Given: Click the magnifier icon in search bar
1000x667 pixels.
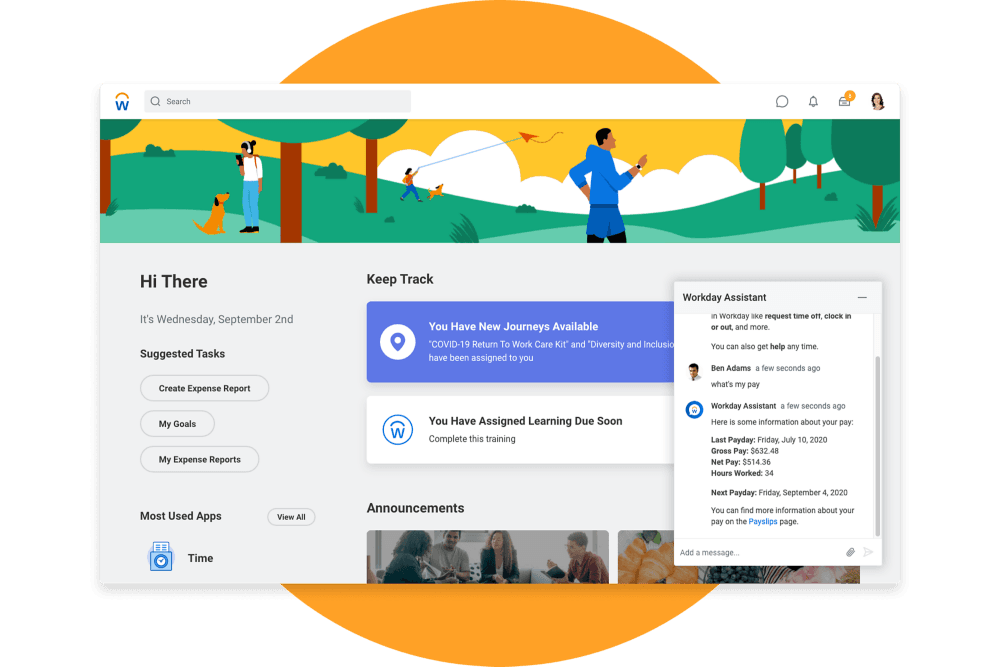Looking at the screenshot, I should tap(156, 101).
